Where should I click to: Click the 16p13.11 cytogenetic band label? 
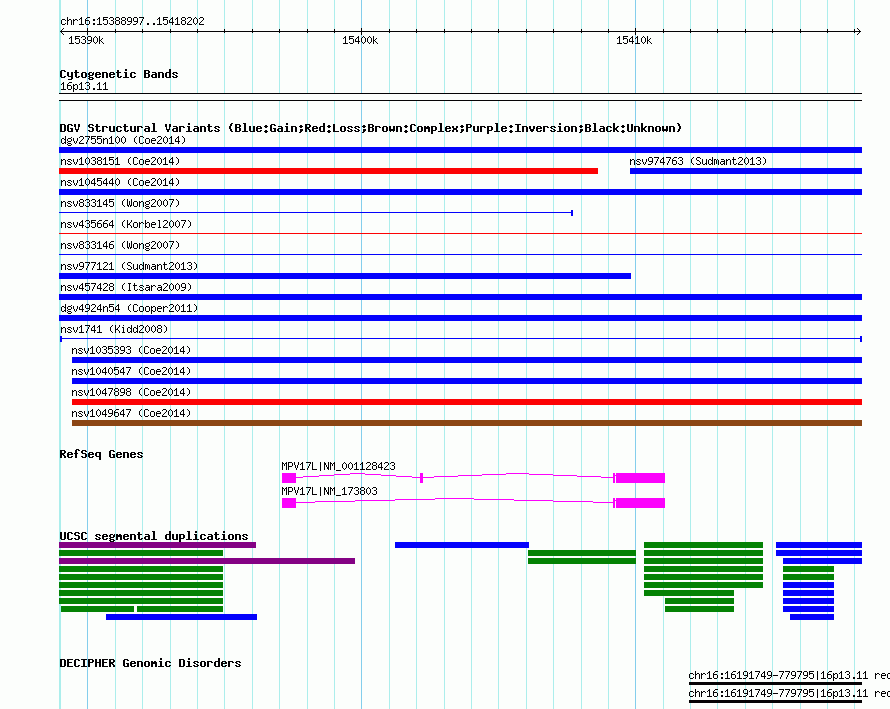84,86
